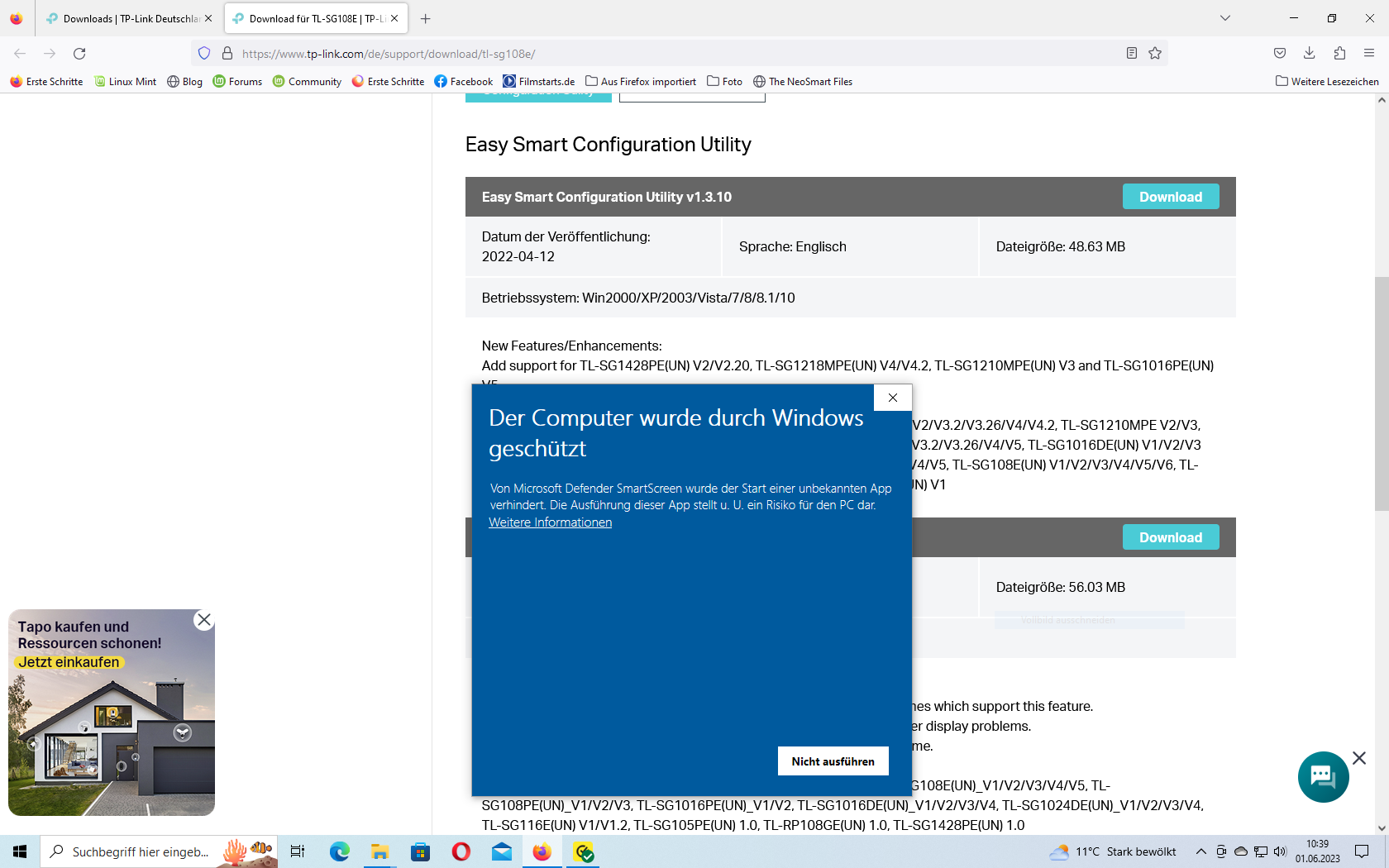The image size is (1389, 868).
Task: Open Microsoft Store from taskbar
Action: tap(421, 851)
